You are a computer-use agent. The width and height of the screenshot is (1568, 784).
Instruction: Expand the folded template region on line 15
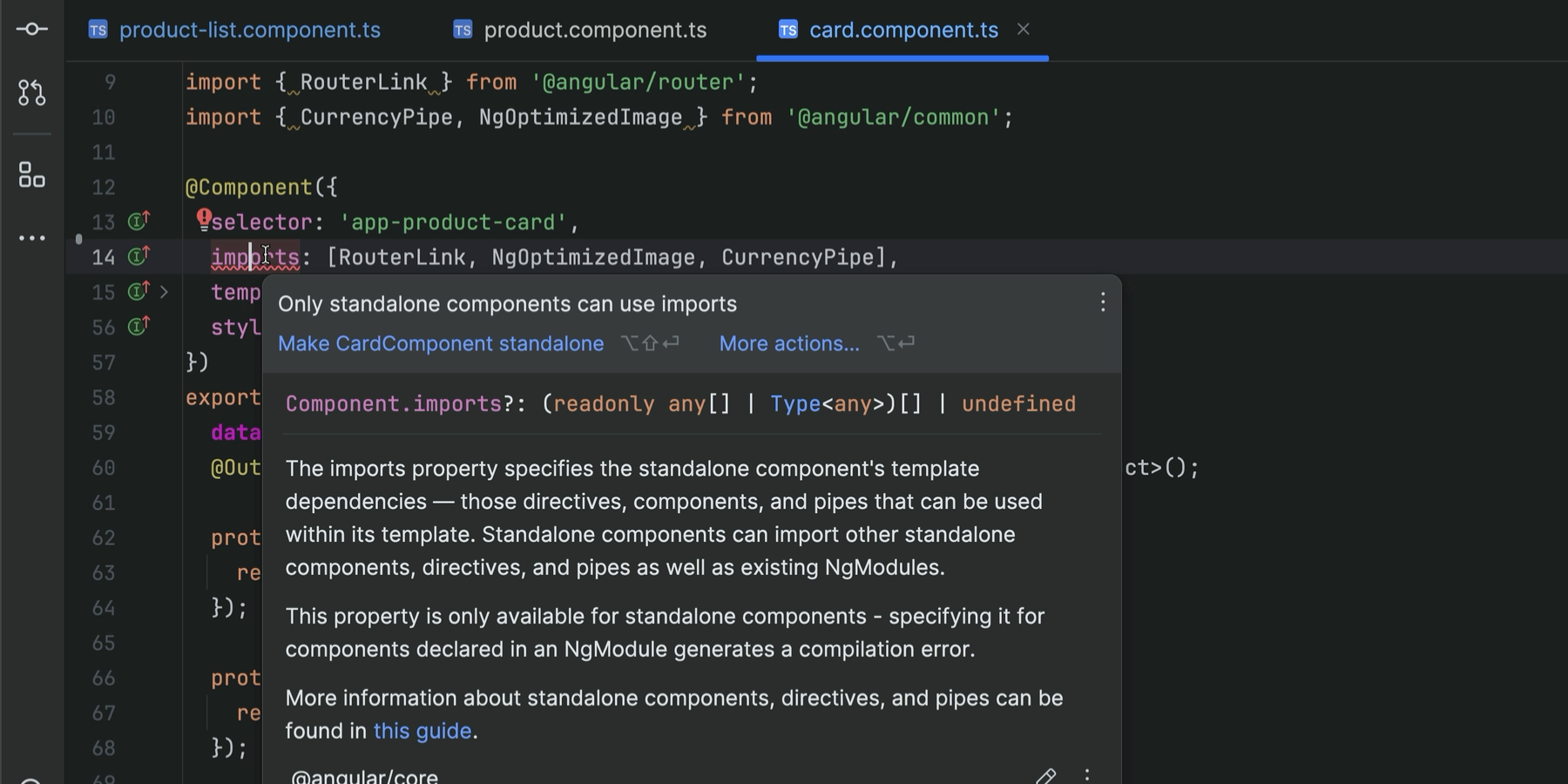click(164, 292)
